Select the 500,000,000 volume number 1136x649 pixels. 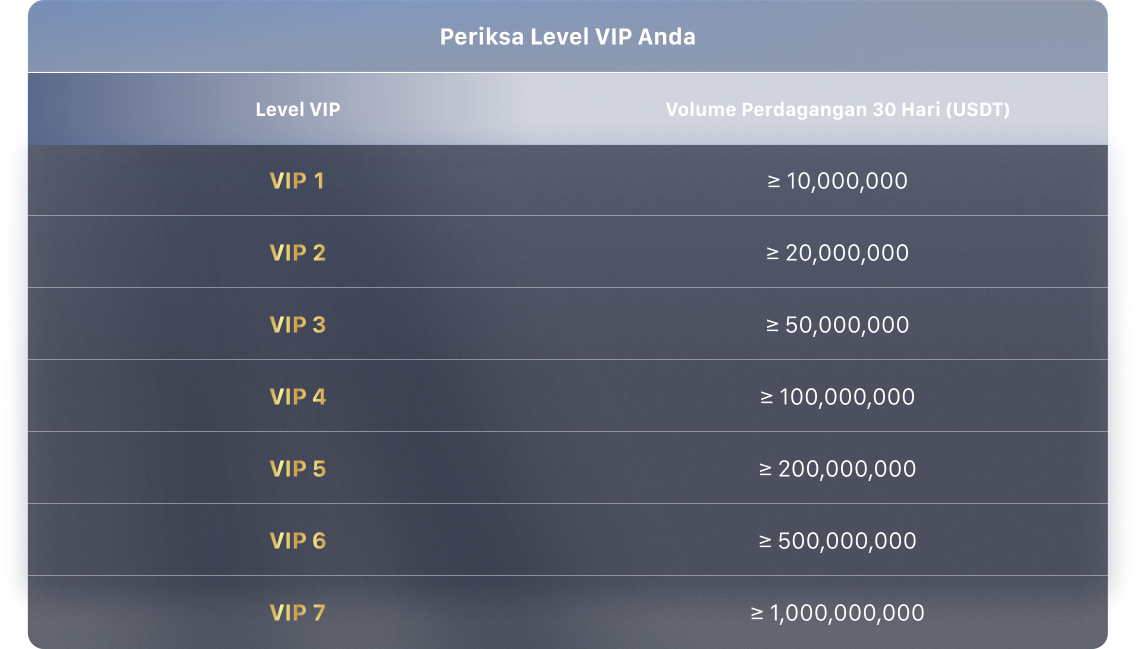[x=849, y=541]
